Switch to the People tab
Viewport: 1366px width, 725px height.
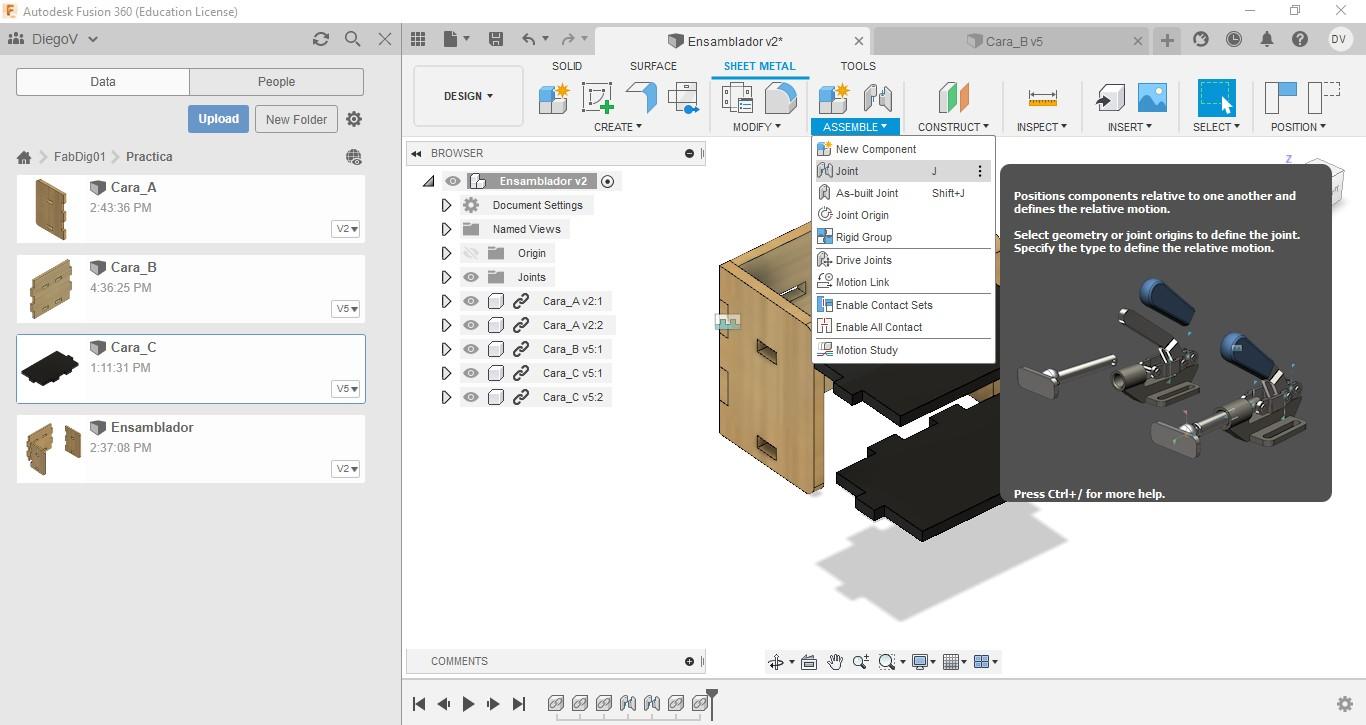(x=276, y=82)
